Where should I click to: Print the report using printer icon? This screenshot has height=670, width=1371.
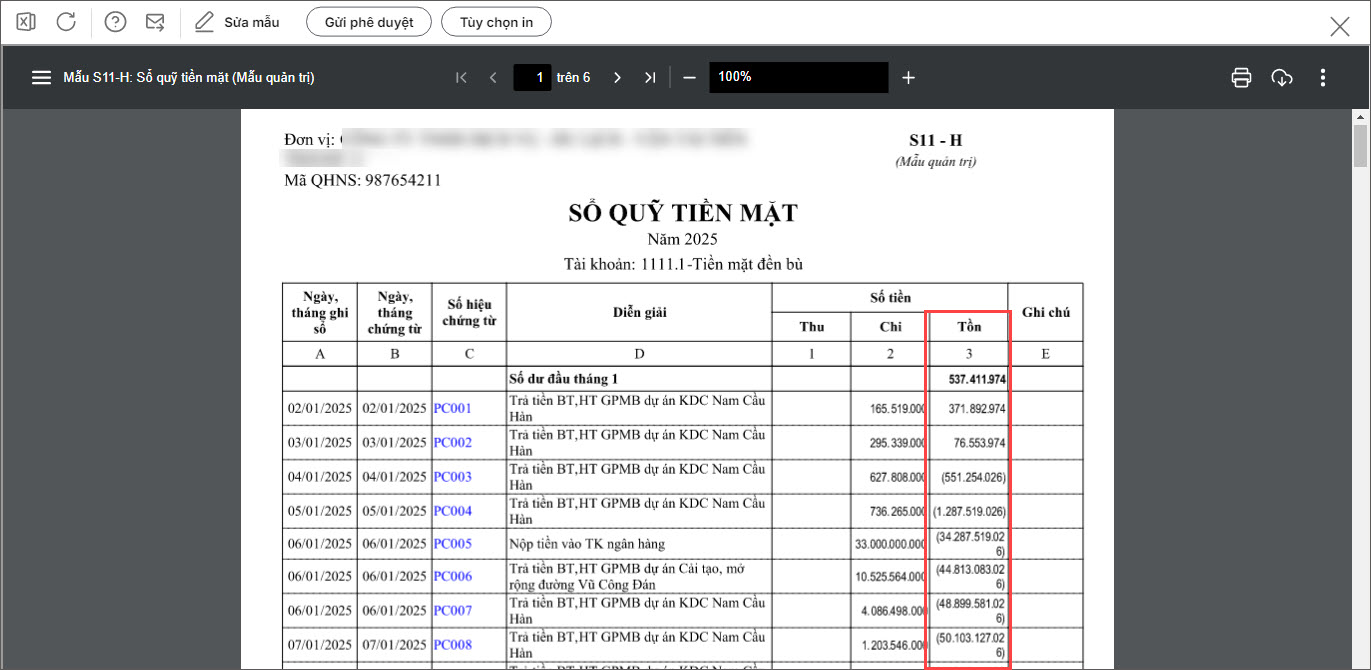click(1241, 77)
